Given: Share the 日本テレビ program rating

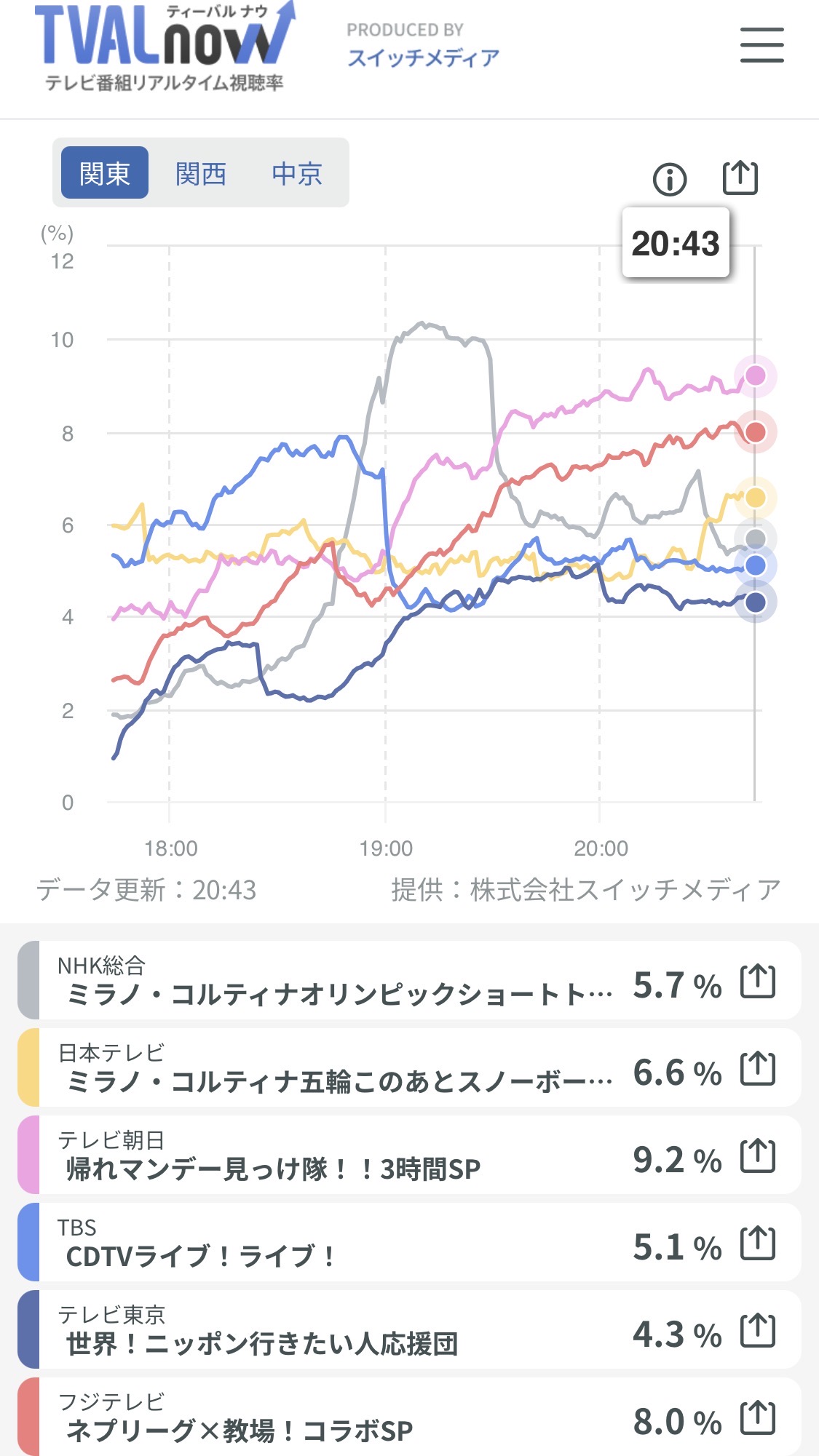Looking at the screenshot, I should point(757,1069).
